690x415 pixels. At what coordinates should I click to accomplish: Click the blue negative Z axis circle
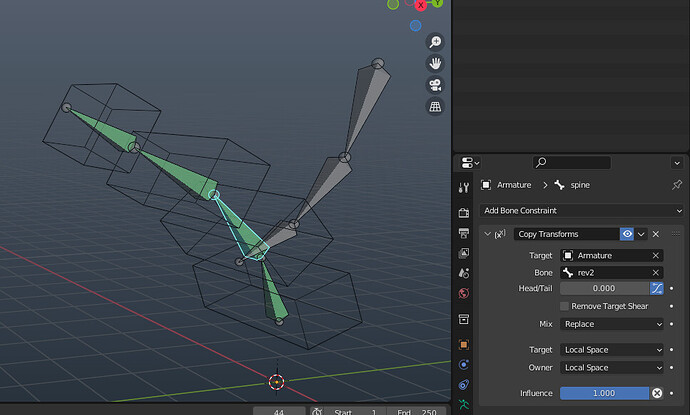[x=415, y=26]
